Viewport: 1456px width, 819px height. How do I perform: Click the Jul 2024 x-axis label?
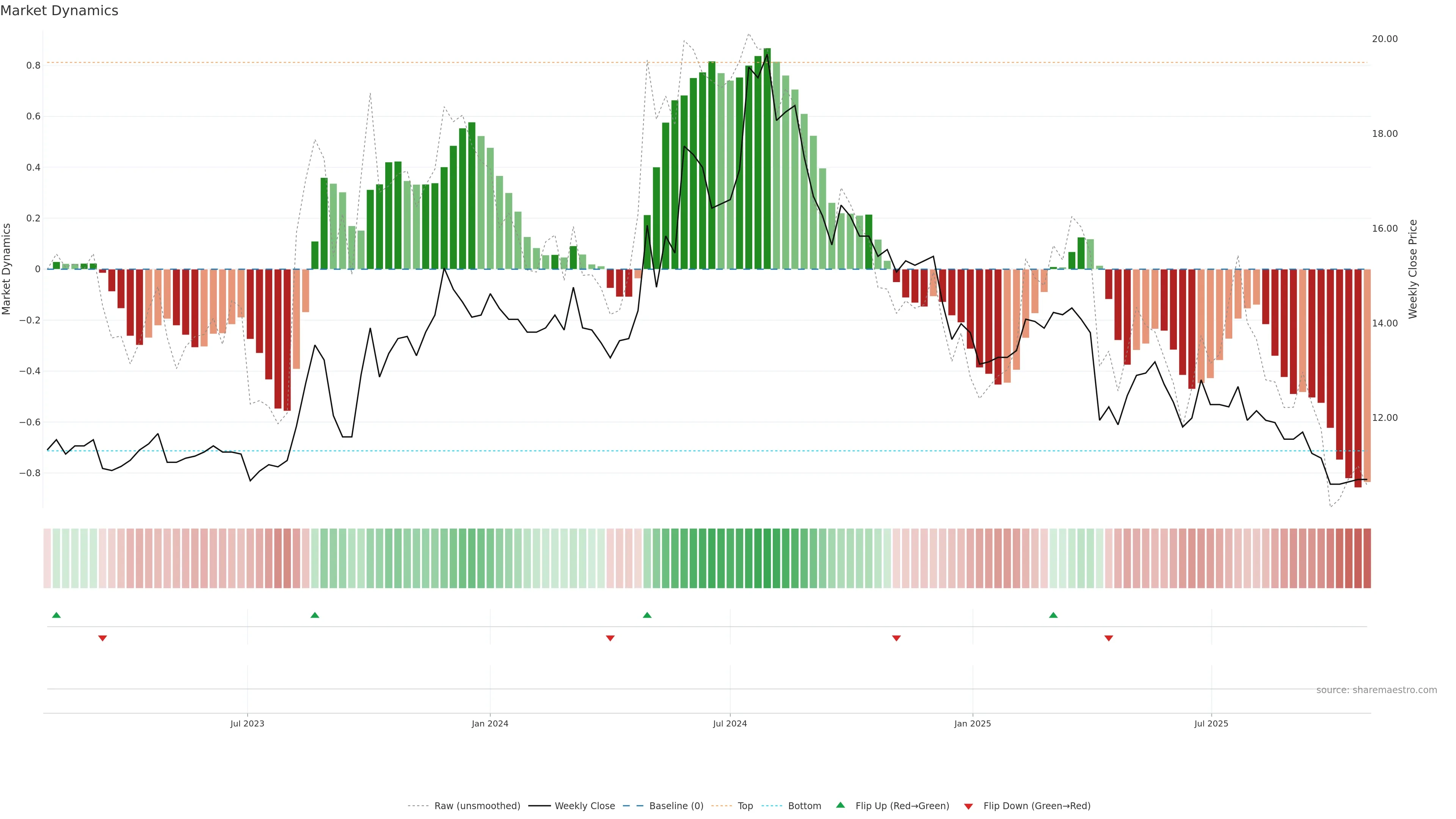coord(730,723)
